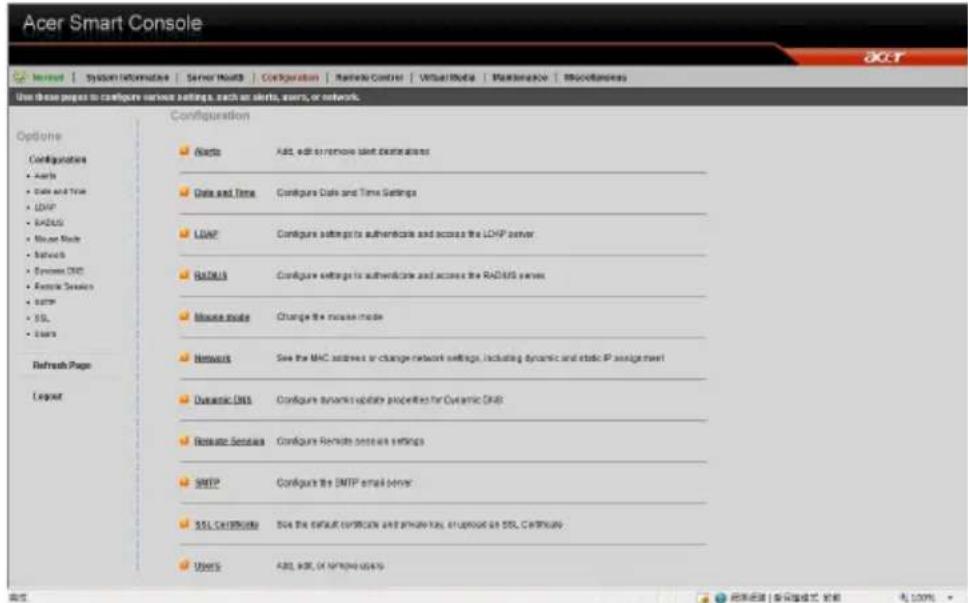
Task: Open the Dynamic DNS link in main list
Action: (x=223, y=400)
